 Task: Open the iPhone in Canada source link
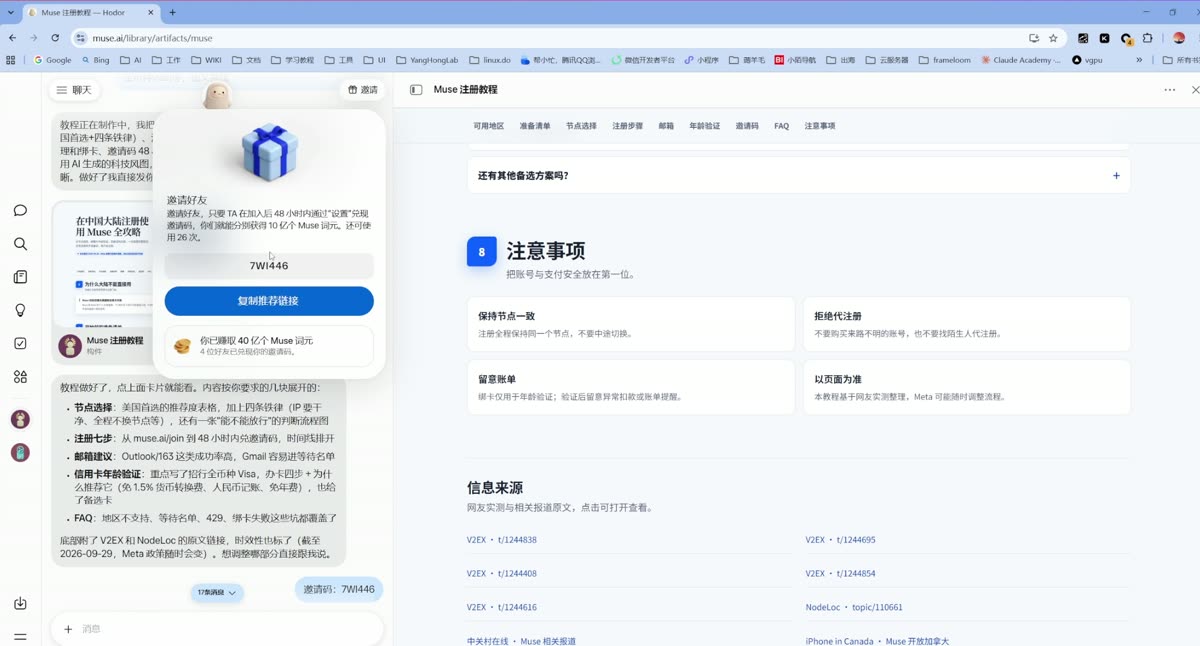click(877, 641)
